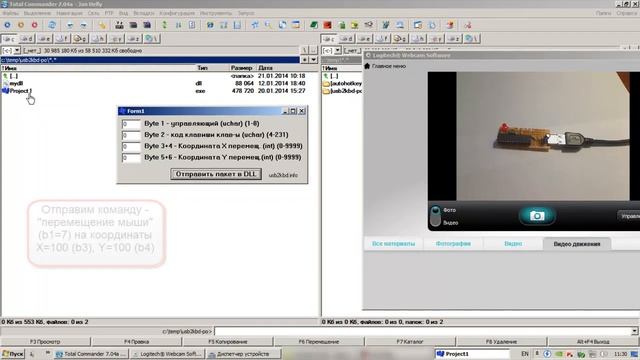This screenshot has height=360, width=640.
Task: Select drive g button in left panel
Action: point(80,39)
